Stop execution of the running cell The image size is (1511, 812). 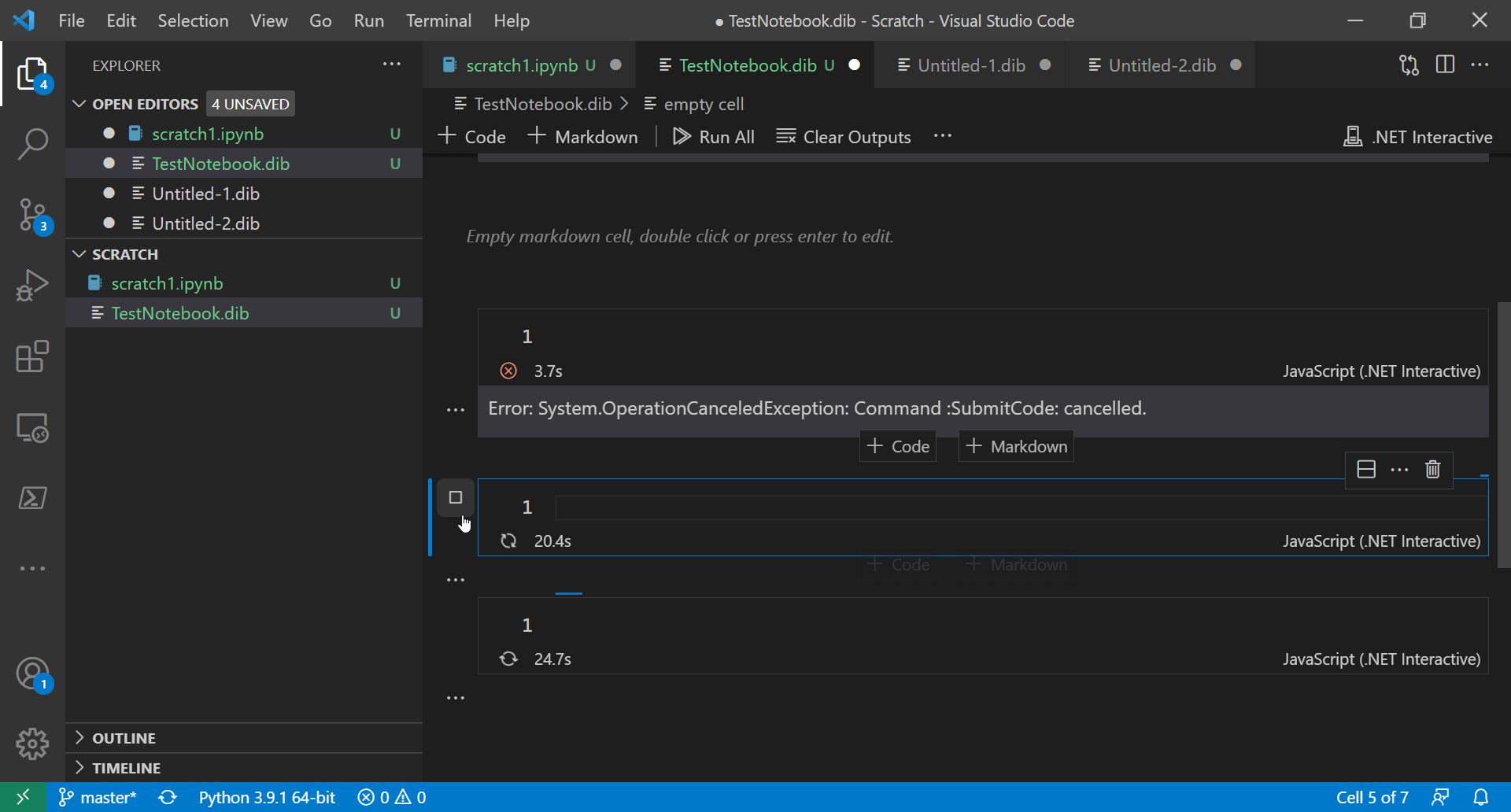(x=456, y=497)
